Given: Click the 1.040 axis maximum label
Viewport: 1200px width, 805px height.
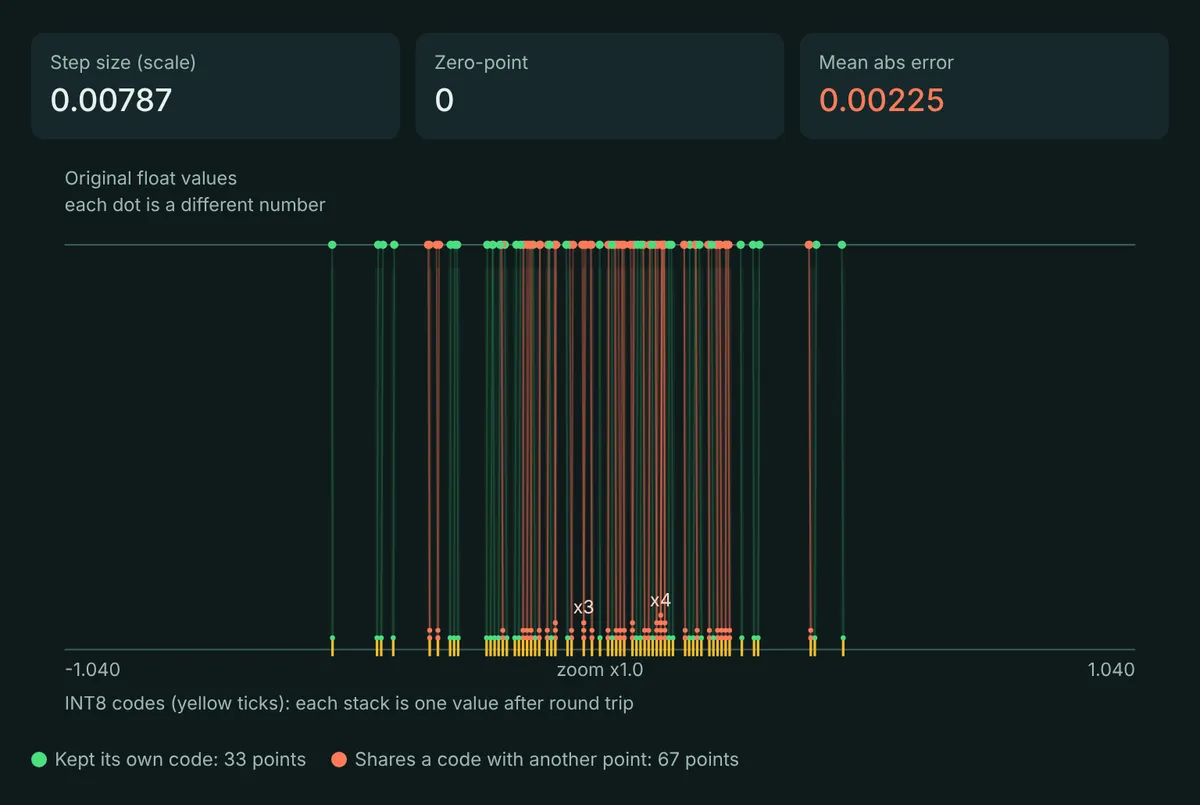Looking at the screenshot, I should click(x=1111, y=670).
